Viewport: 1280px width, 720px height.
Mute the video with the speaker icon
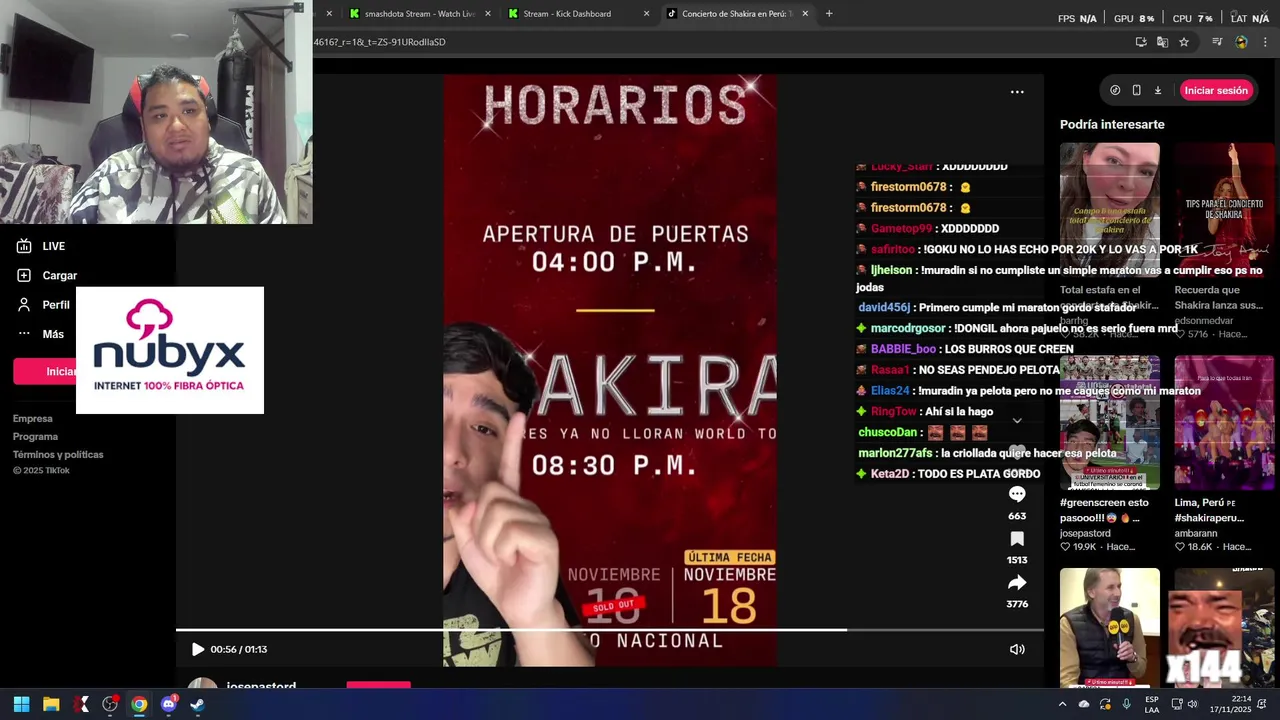point(1017,649)
